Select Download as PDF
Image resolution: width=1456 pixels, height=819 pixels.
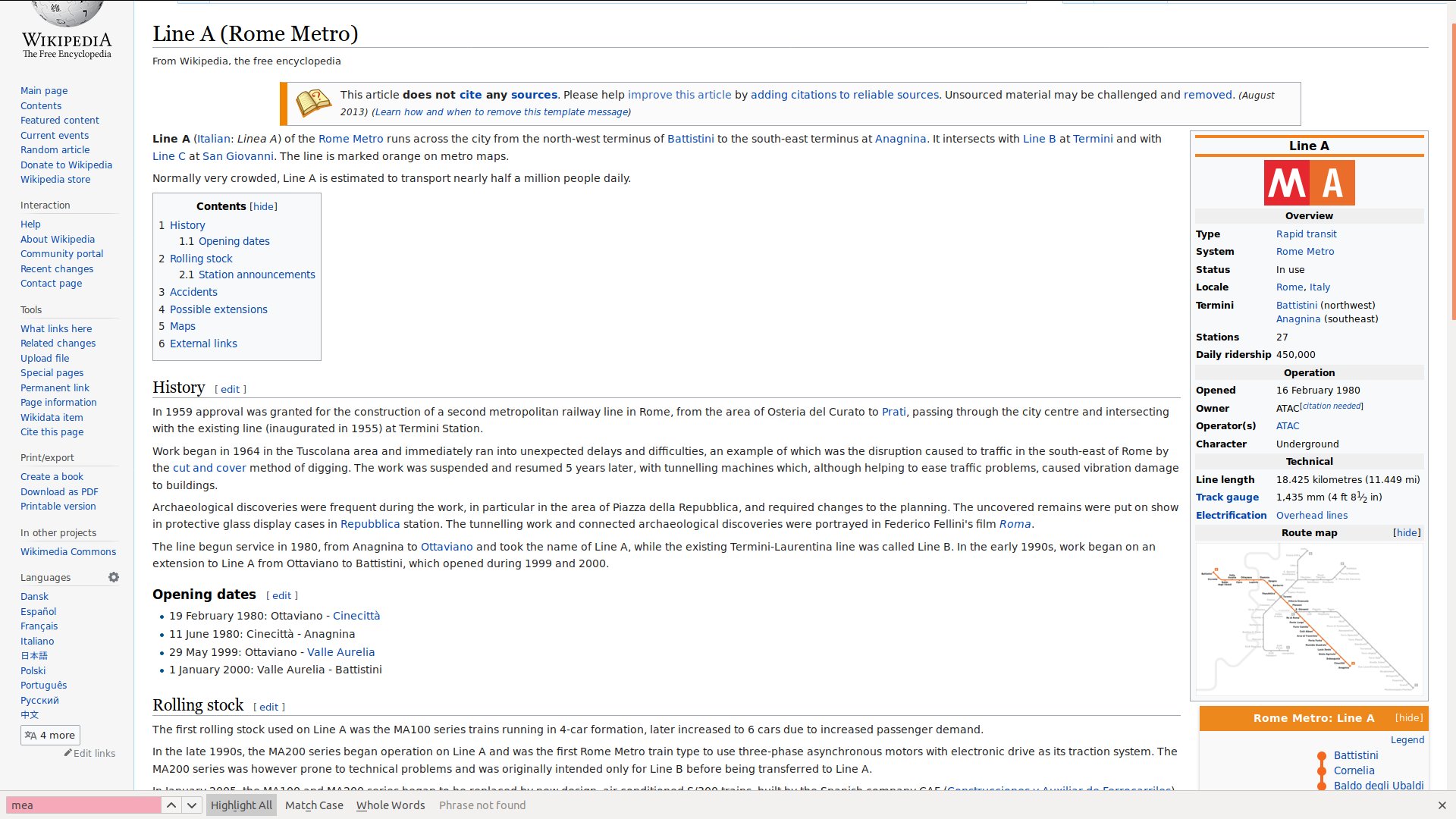coord(59,492)
